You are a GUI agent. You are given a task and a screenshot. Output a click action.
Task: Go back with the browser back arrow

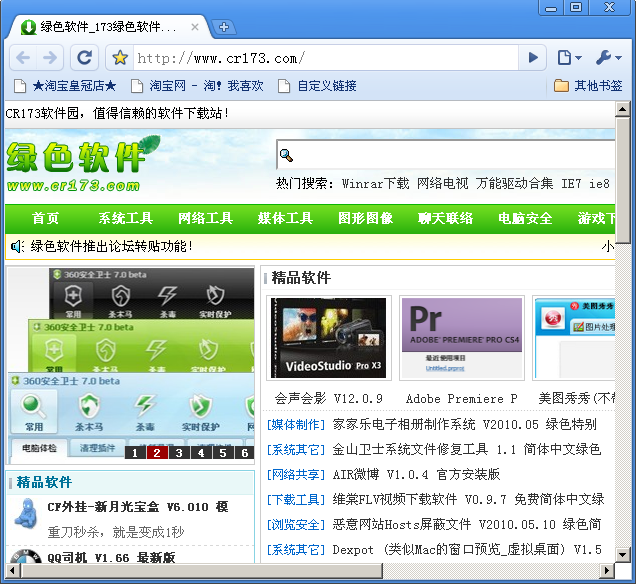click(x=23, y=58)
